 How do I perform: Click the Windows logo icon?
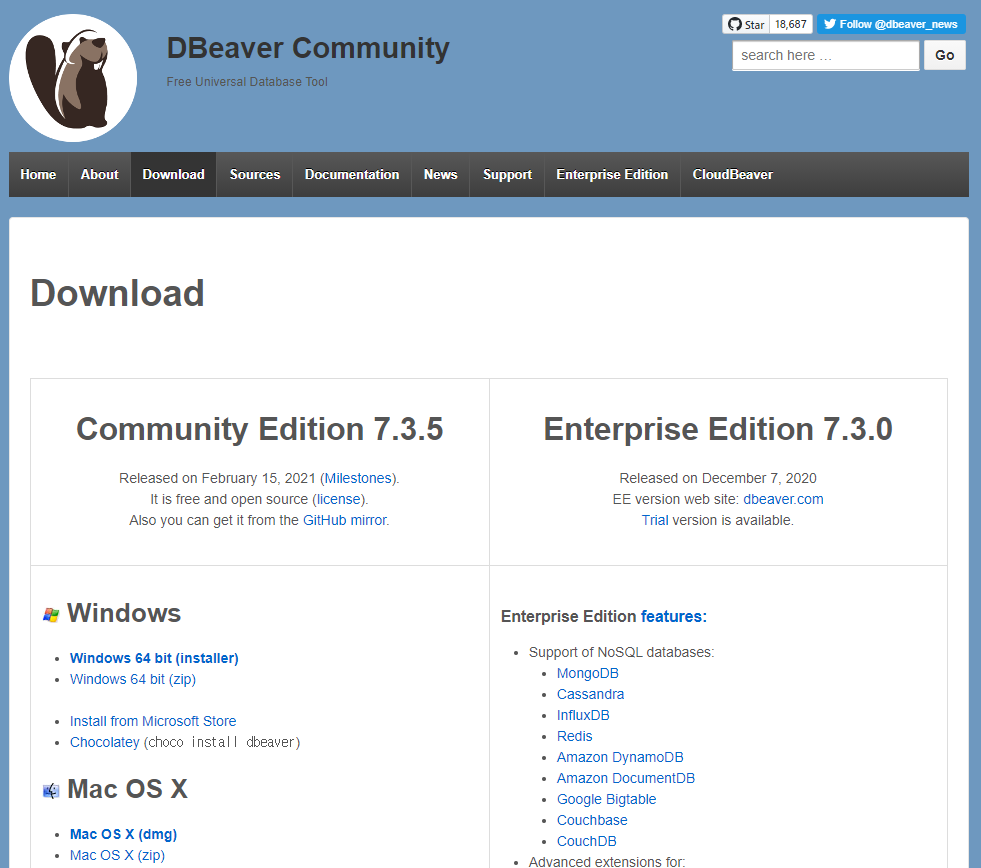coord(51,615)
